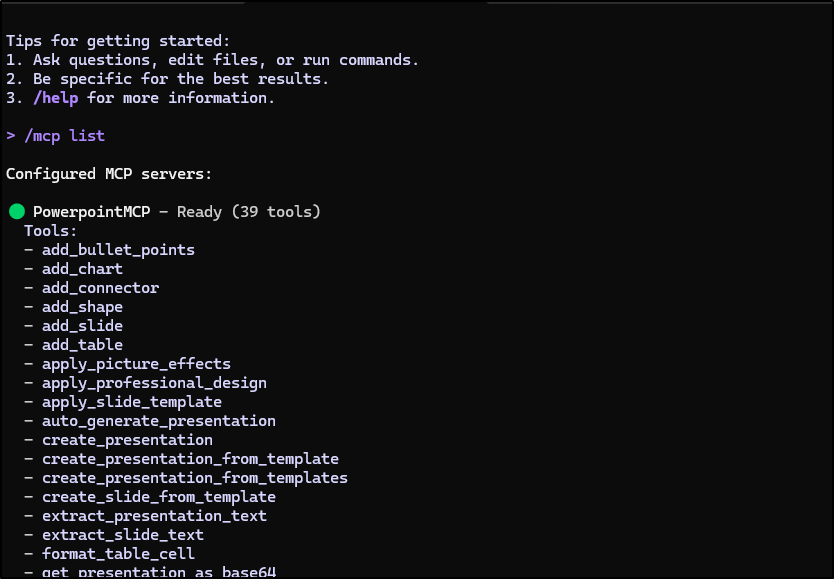
Task: Select apply_professional_design tool
Action: pos(154,383)
